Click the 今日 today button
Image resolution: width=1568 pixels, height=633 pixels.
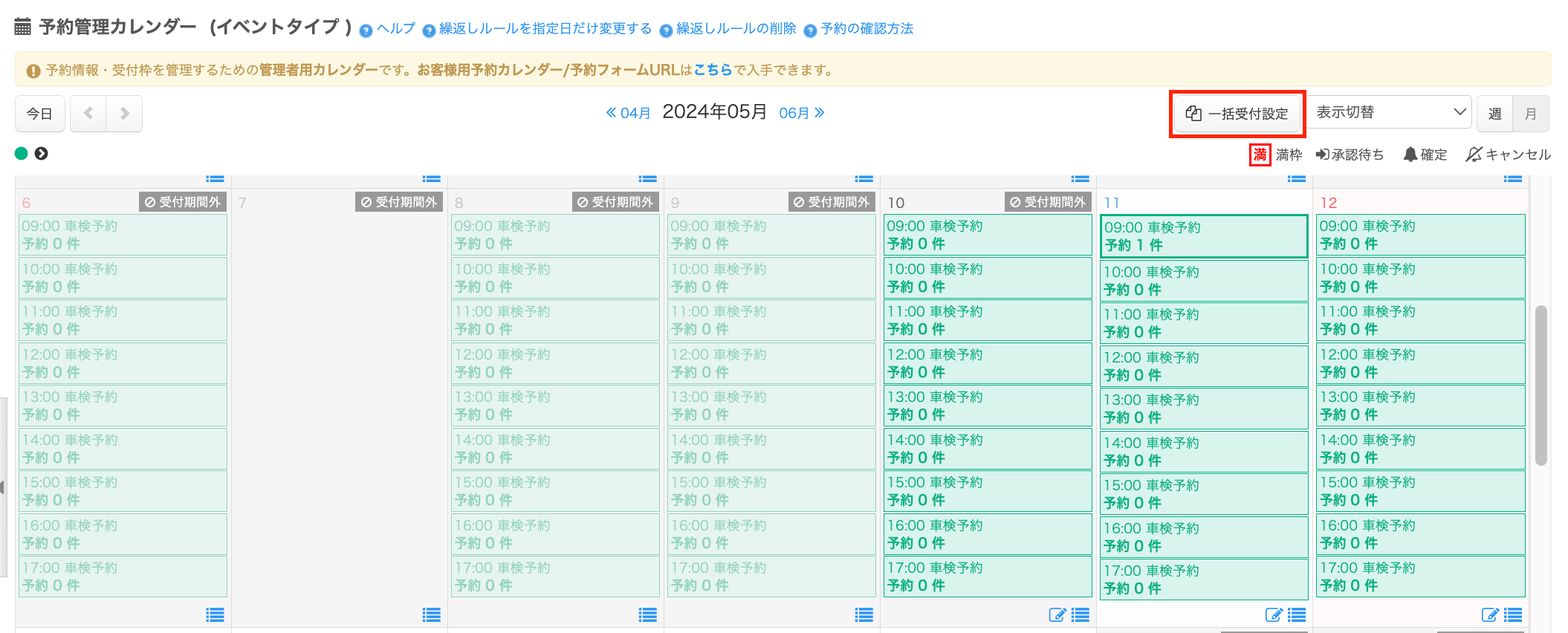[40, 114]
